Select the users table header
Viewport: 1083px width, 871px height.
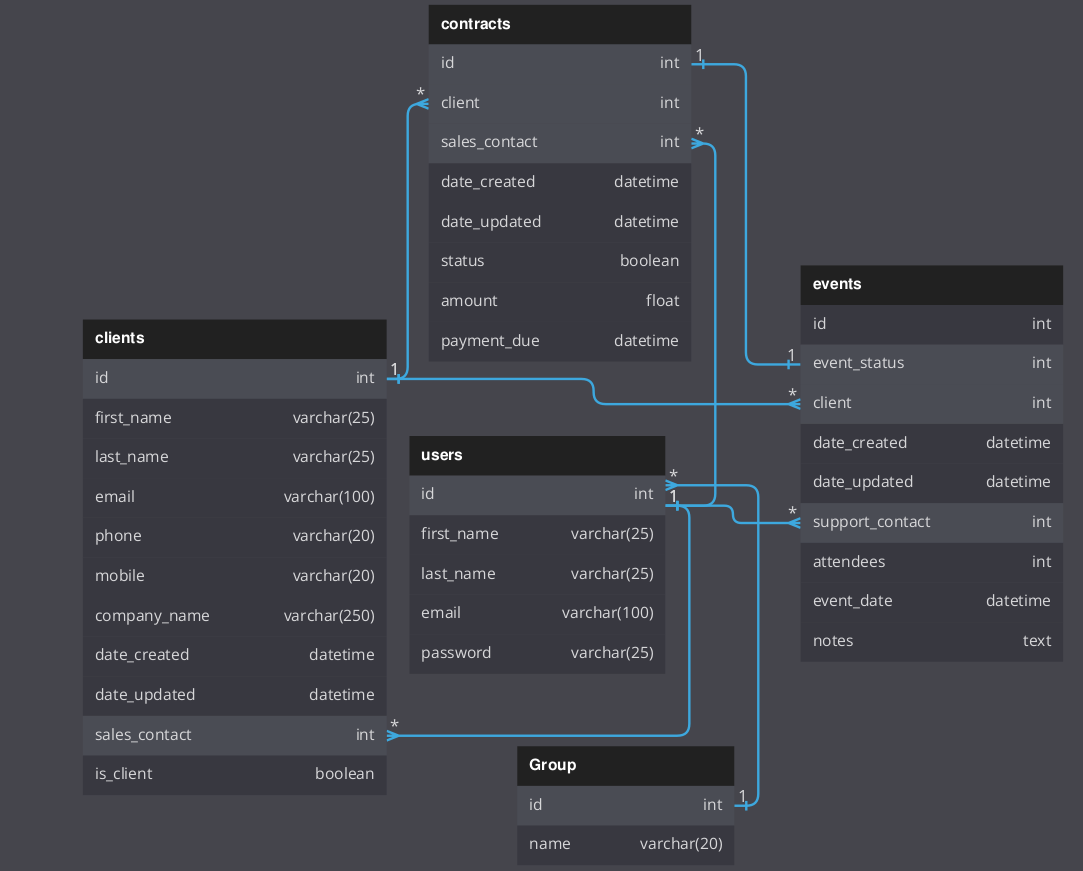tap(537, 455)
